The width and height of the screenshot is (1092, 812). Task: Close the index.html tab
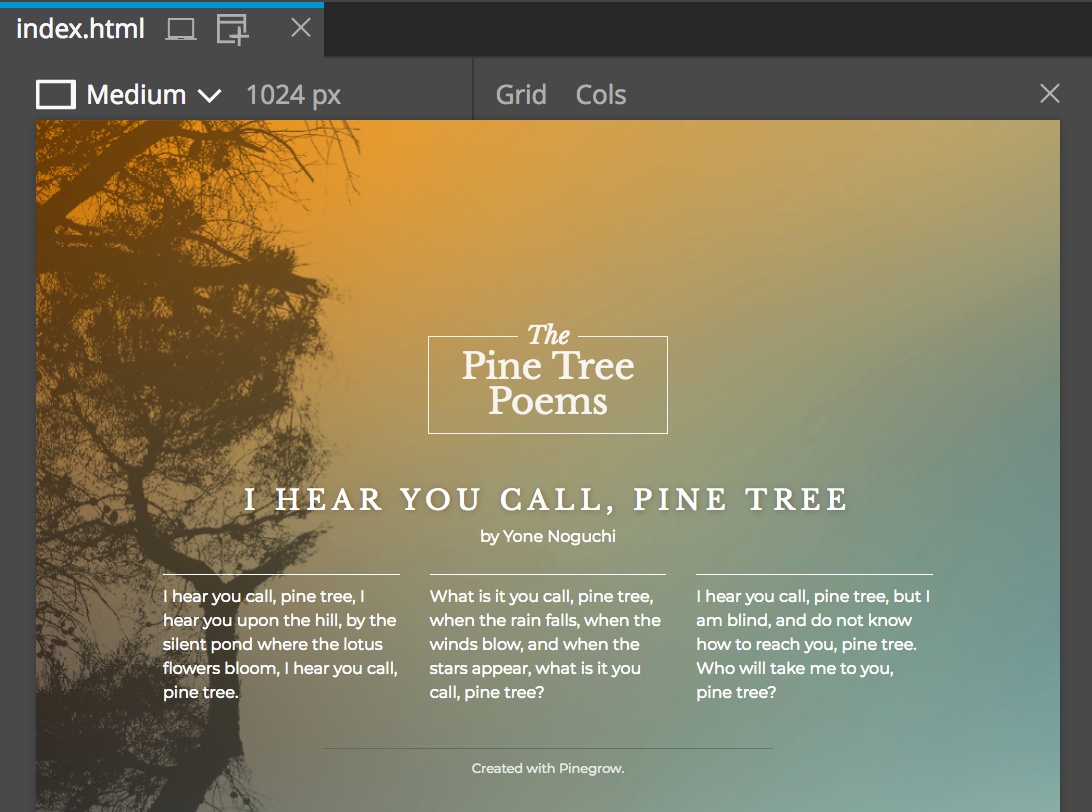tap(301, 28)
